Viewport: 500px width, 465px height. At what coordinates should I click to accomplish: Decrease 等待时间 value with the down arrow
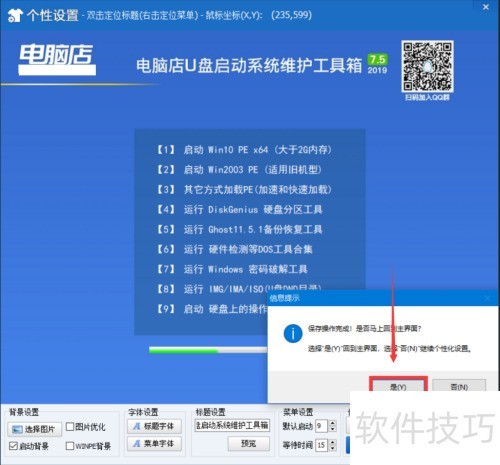[x=332, y=448]
